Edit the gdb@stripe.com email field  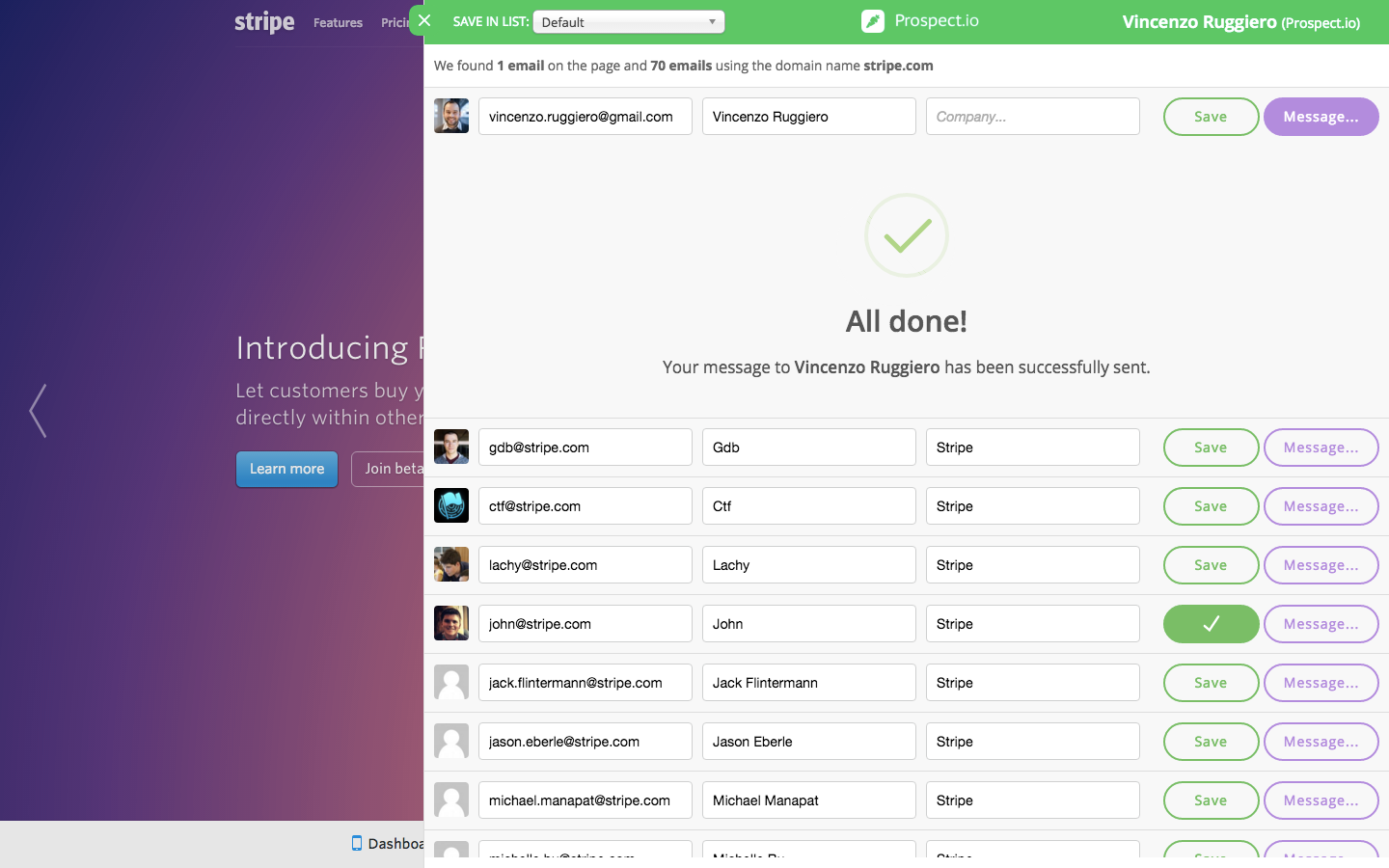pos(586,448)
